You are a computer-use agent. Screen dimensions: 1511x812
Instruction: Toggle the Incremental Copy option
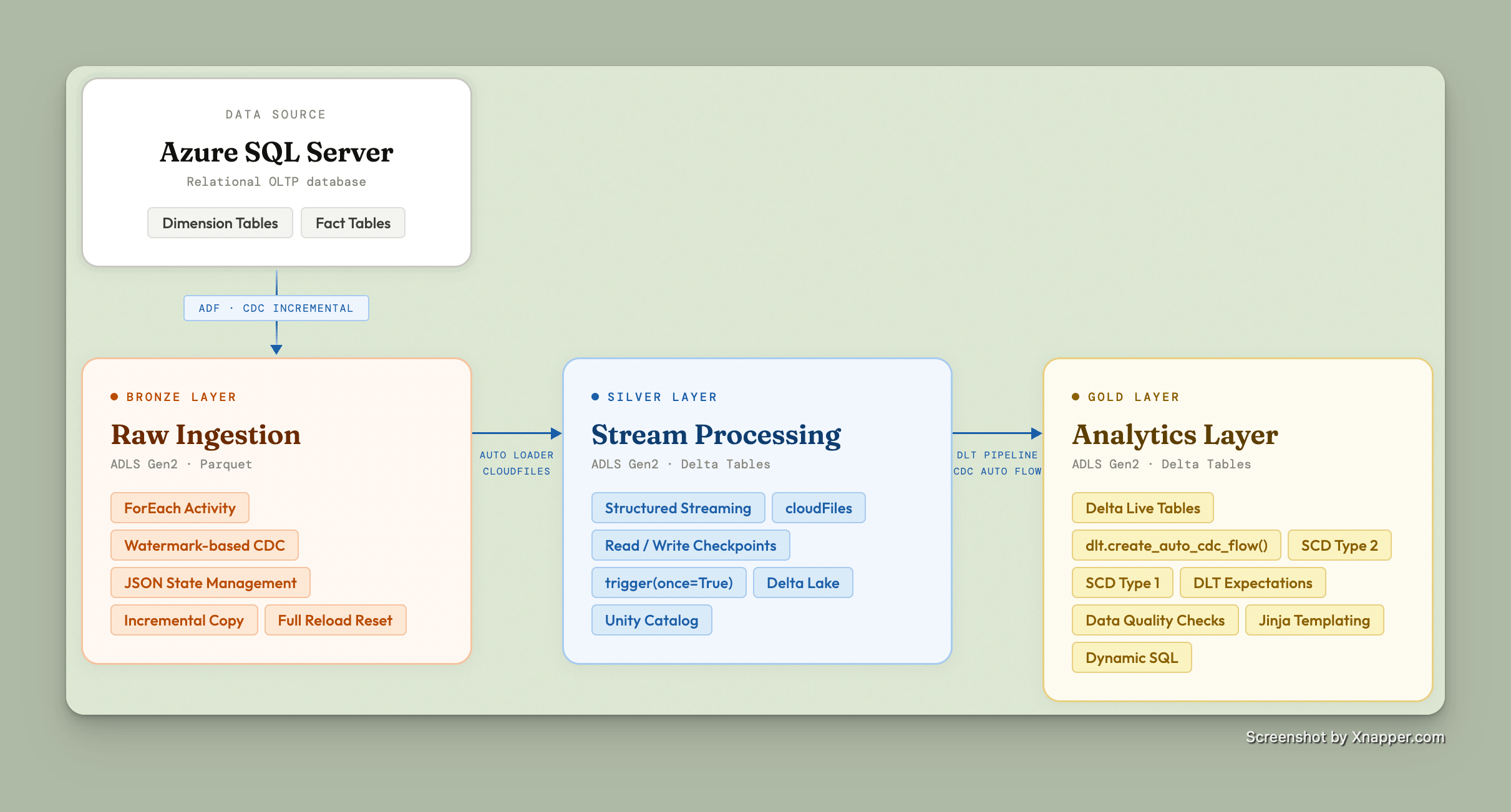183,620
